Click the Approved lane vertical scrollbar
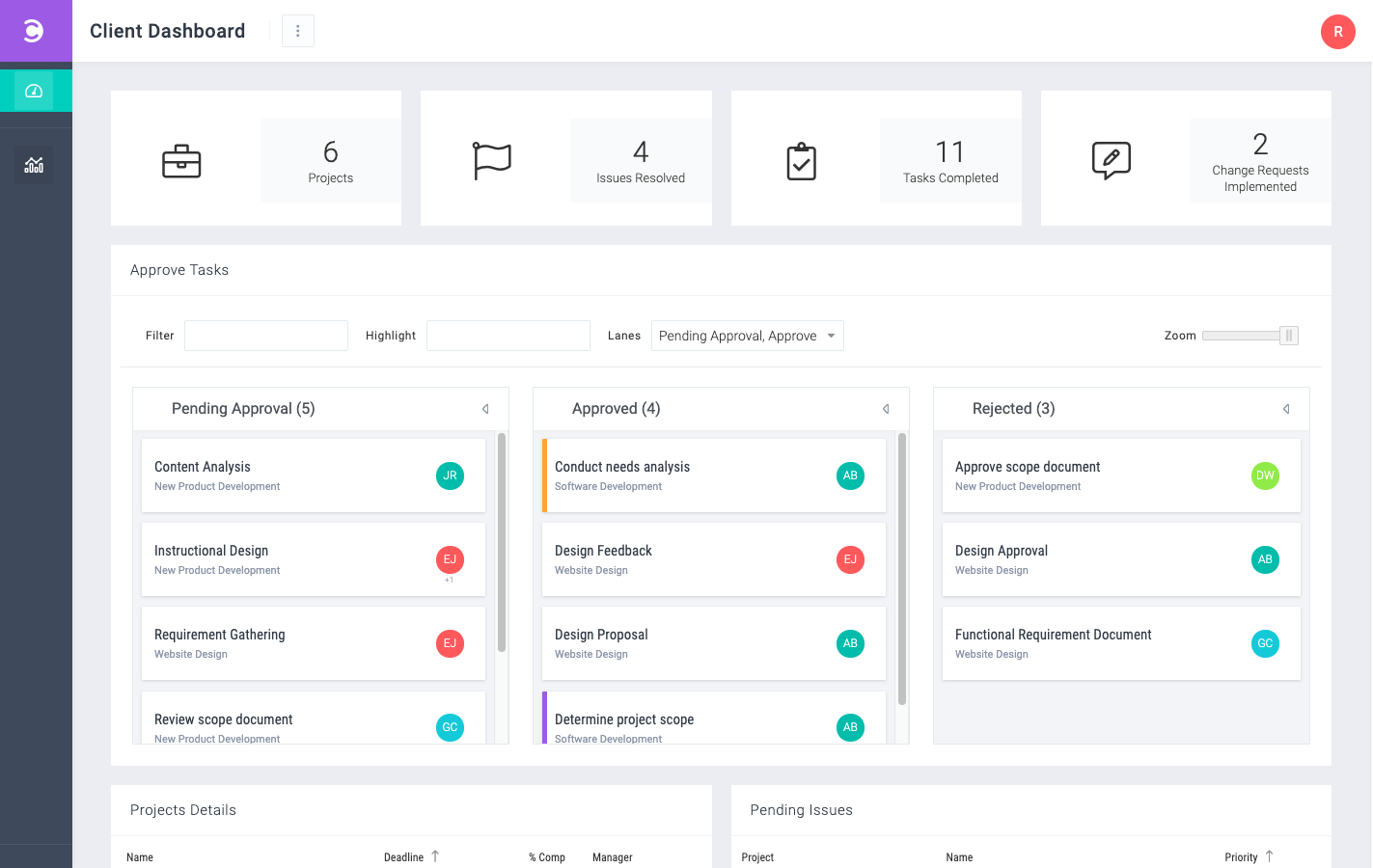The width and height of the screenshot is (1373, 868). pos(902,569)
